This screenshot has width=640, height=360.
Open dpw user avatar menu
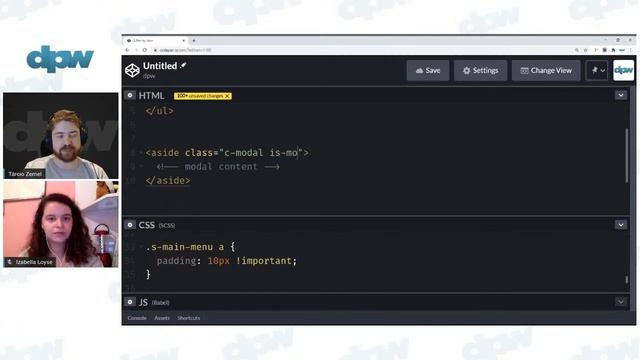coord(623,70)
